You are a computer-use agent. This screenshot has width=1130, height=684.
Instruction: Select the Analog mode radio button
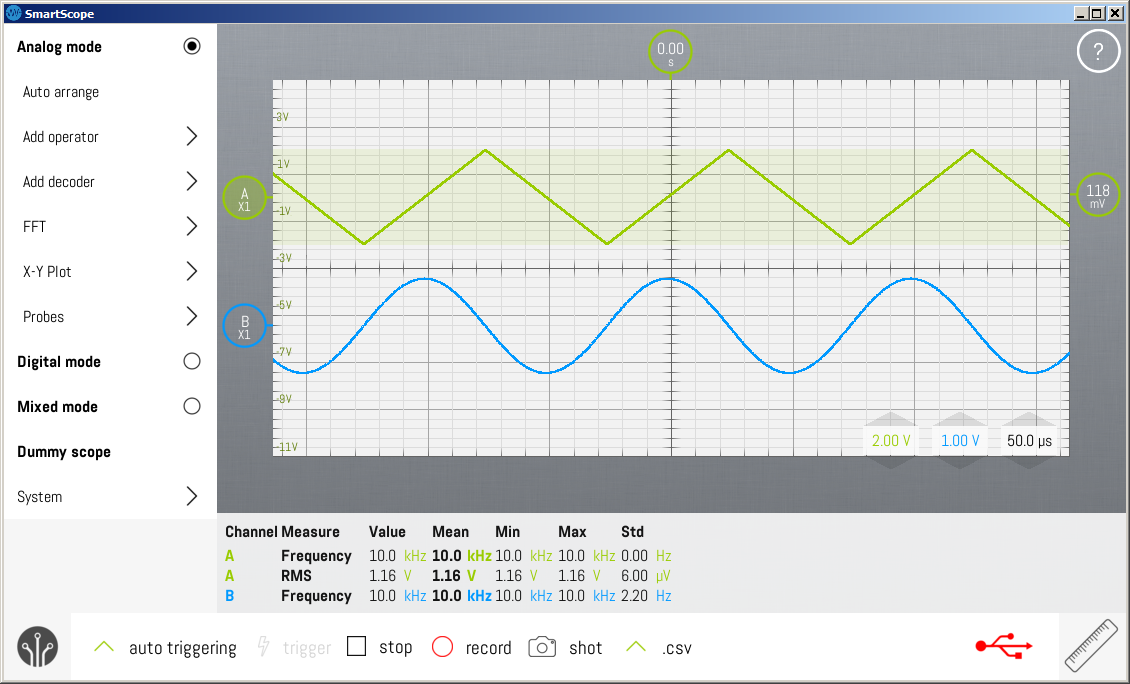click(192, 46)
